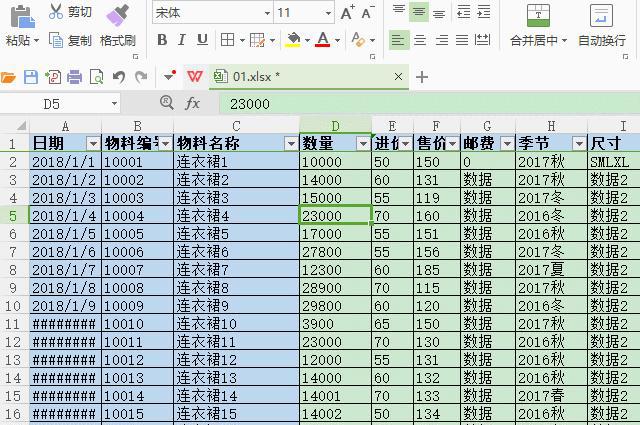Click the Cut (剪切) scissors icon

tap(56, 12)
